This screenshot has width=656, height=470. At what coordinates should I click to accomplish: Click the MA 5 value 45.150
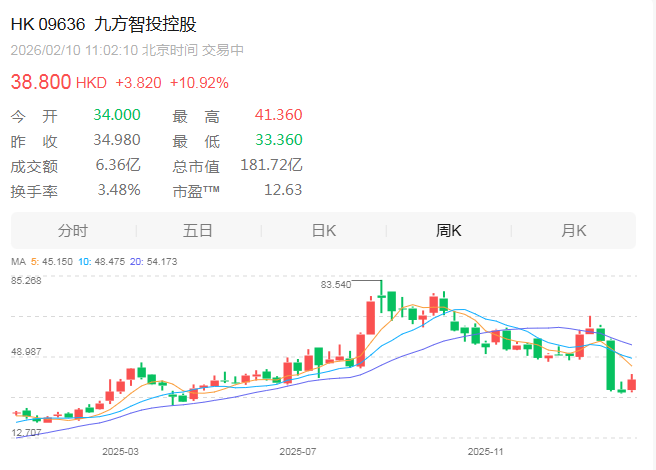pos(57,262)
